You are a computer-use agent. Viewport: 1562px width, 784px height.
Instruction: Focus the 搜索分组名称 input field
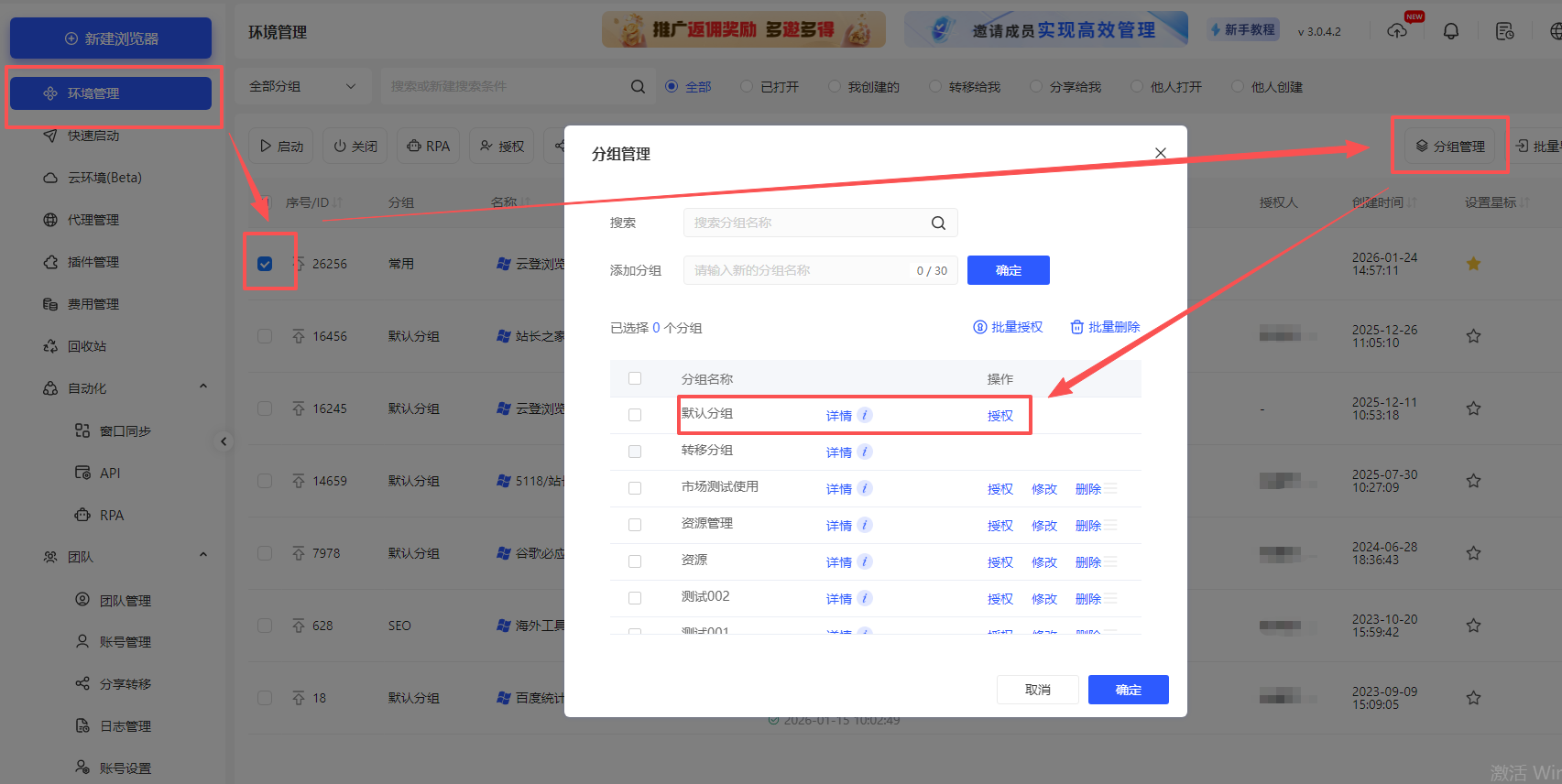(x=821, y=223)
